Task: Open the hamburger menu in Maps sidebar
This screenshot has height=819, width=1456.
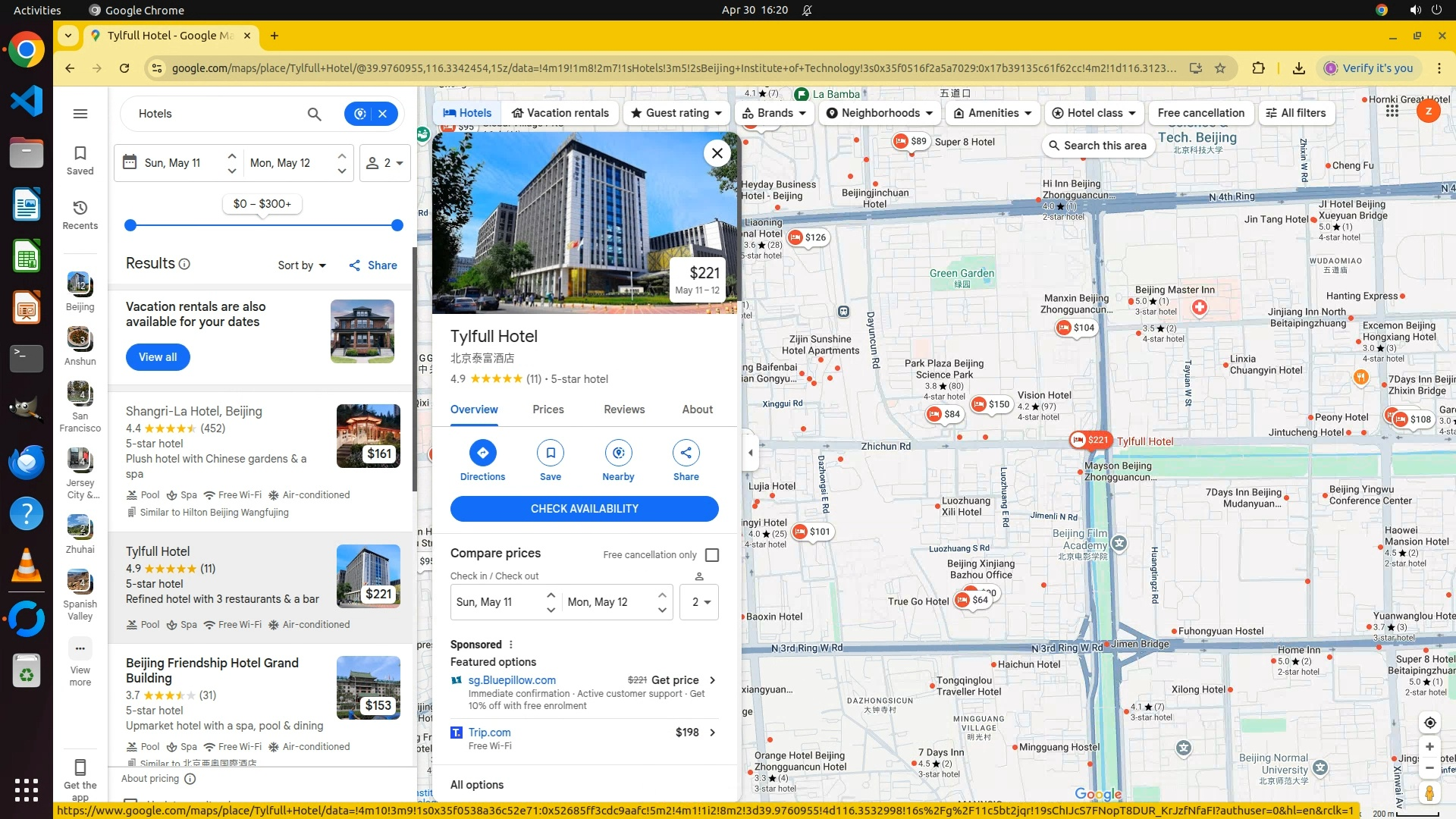Action: pos(80,114)
